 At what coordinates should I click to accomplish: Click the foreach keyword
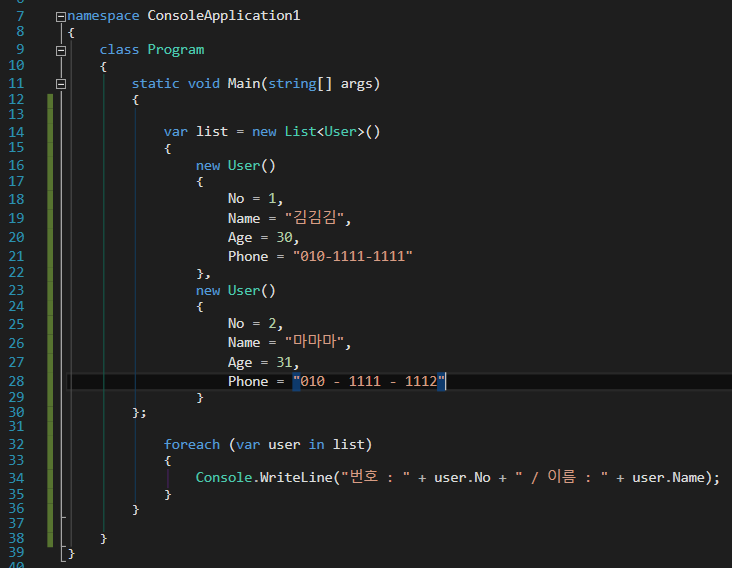click(192, 444)
